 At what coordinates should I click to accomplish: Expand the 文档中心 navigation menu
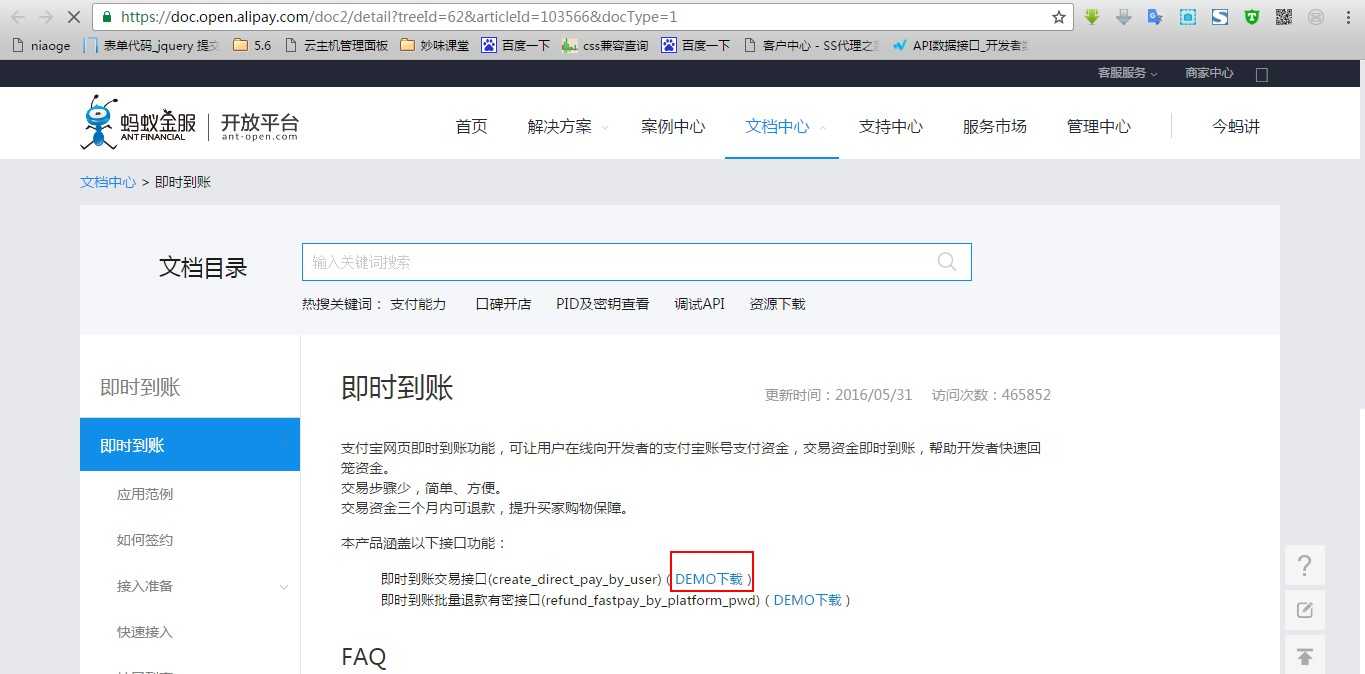[x=785, y=126]
